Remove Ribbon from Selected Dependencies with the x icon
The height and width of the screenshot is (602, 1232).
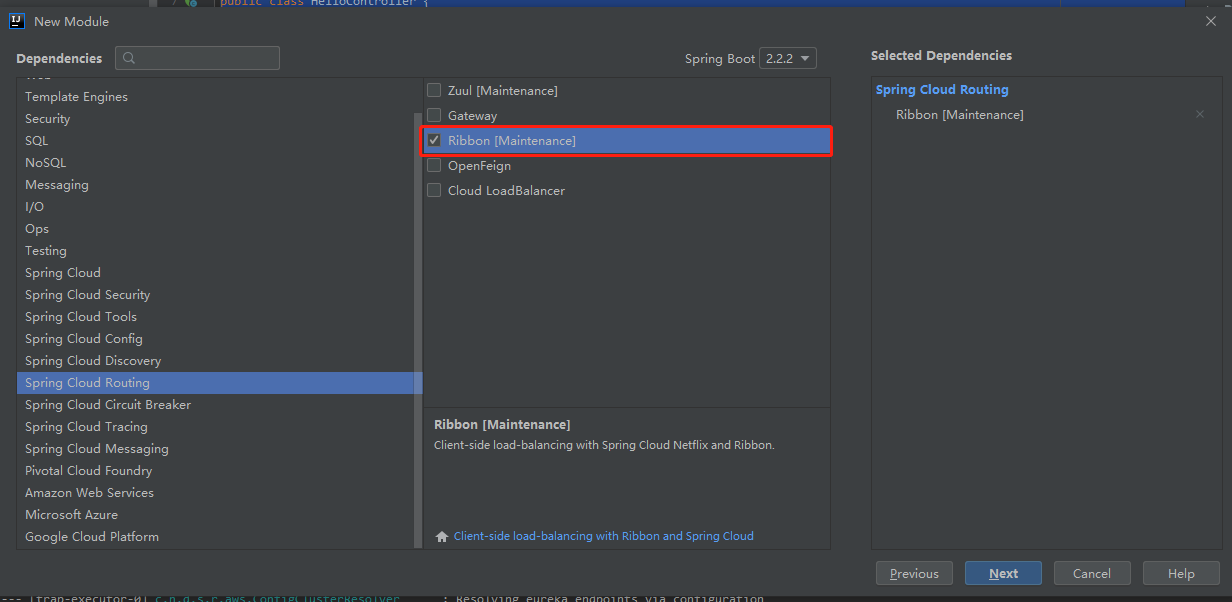click(1200, 115)
